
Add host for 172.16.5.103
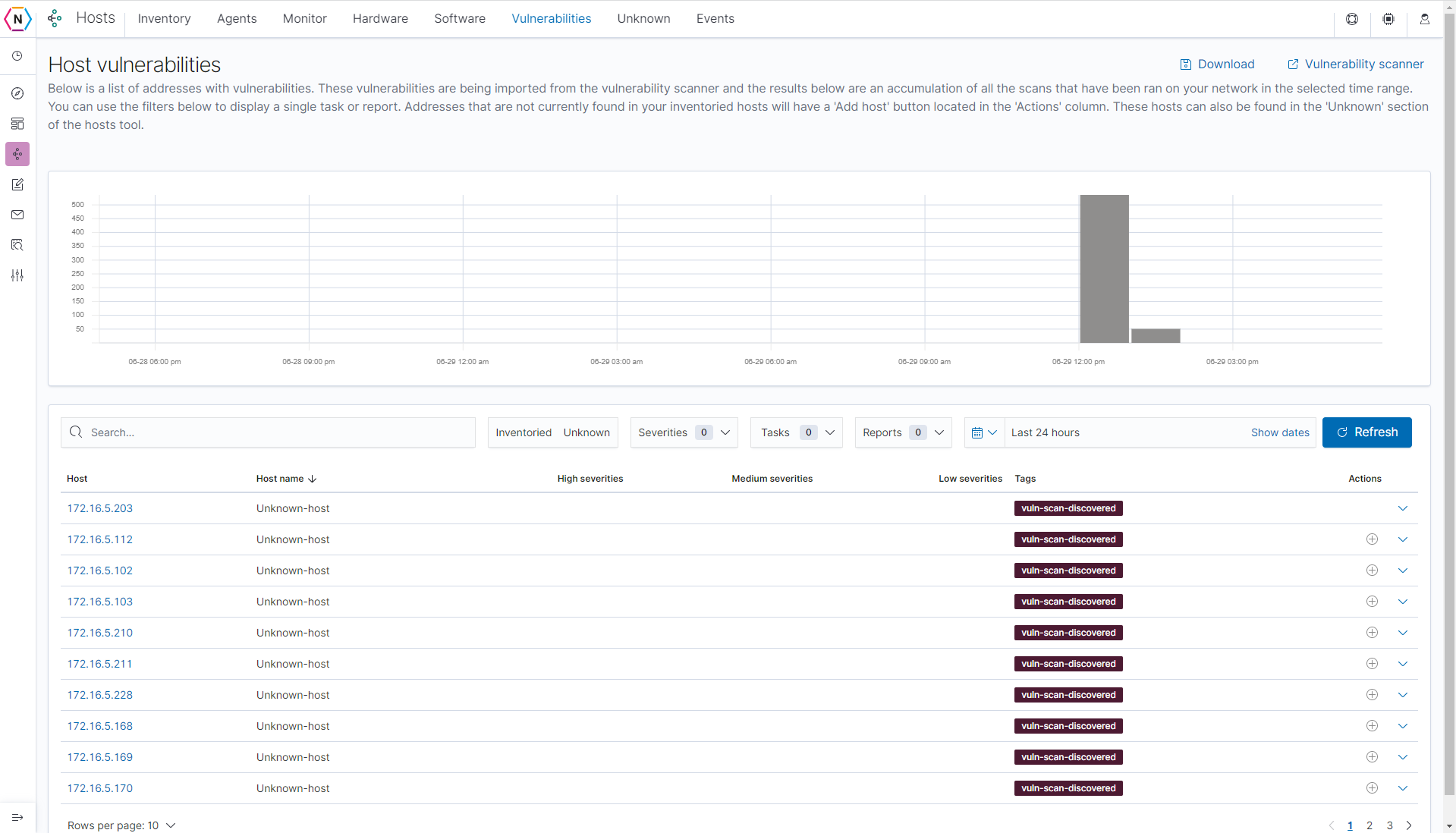click(x=1372, y=602)
